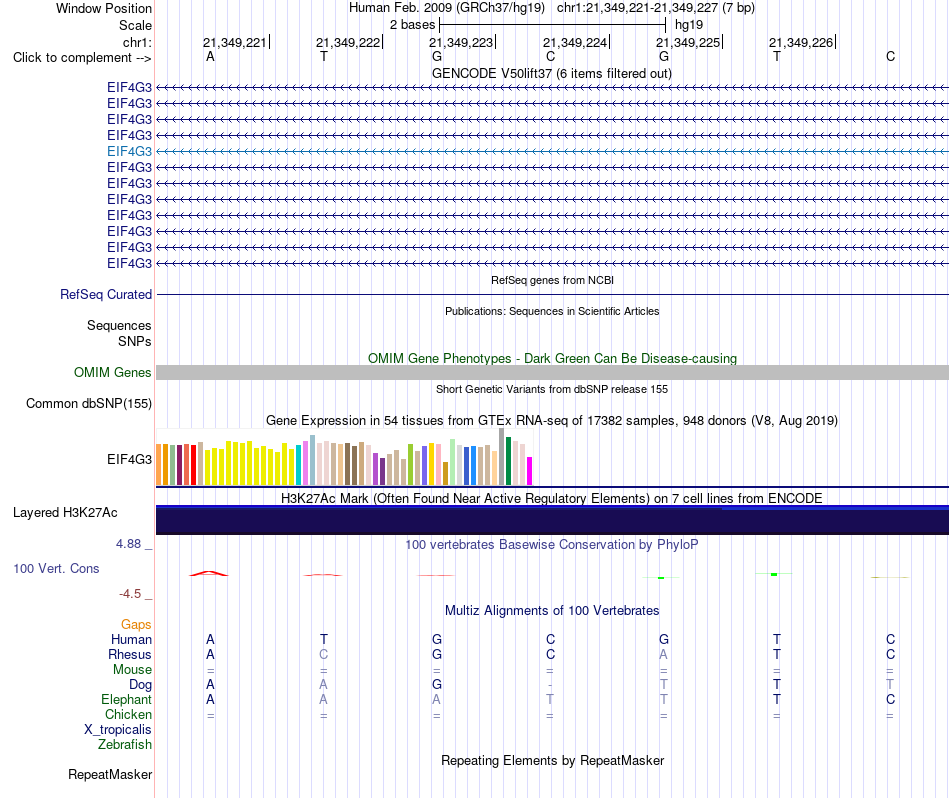Click the Elephant species label
950x798 pixels.
126,699
